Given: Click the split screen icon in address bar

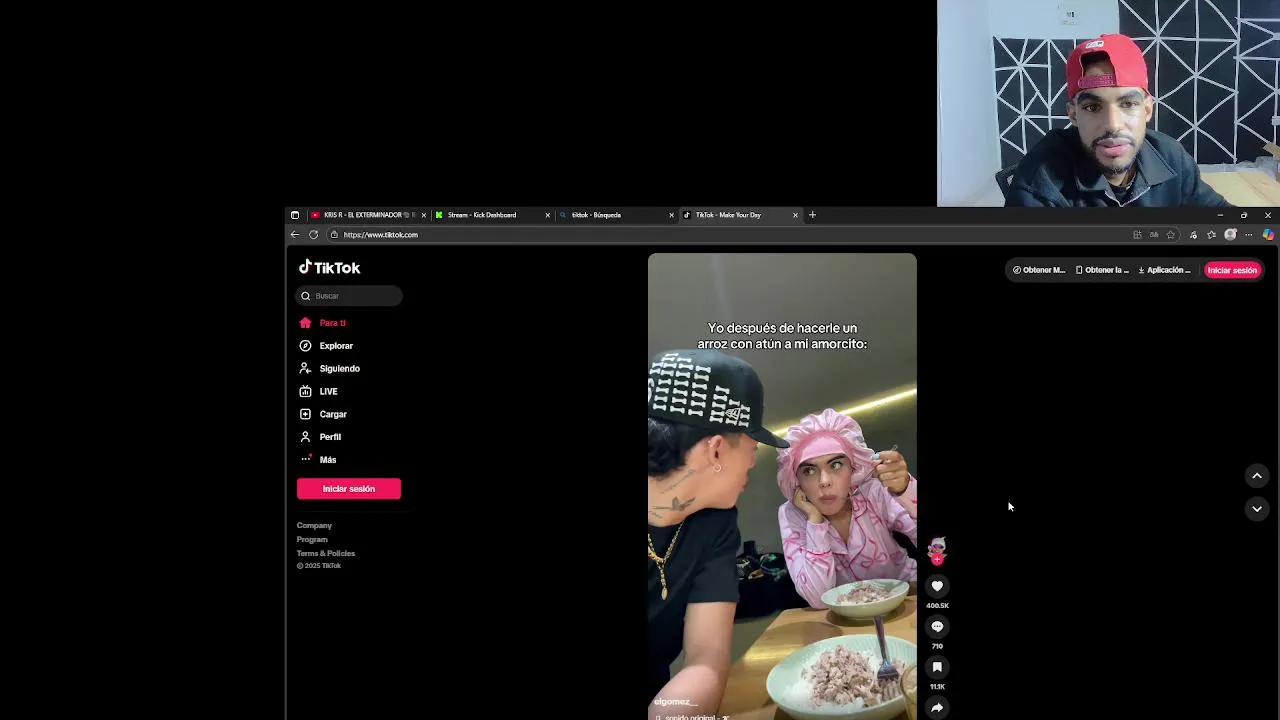Looking at the screenshot, I should pos(1137,235).
